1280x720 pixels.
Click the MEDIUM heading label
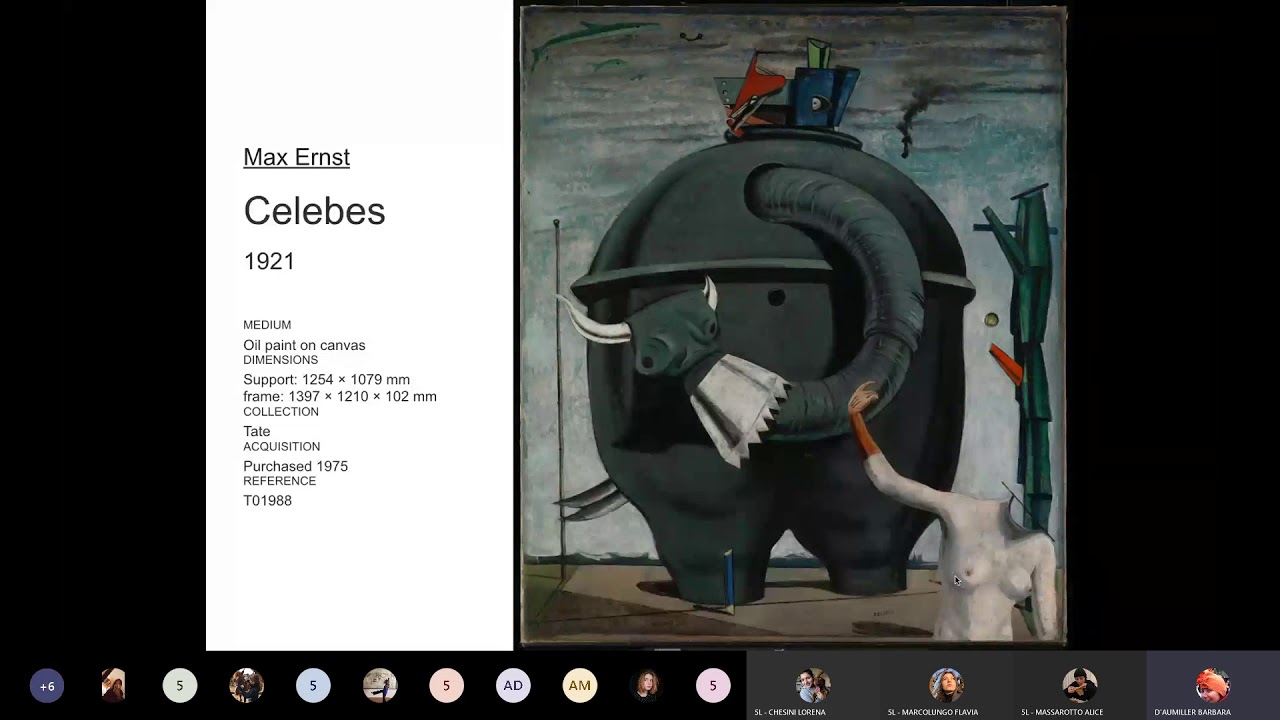pos(267,325)
